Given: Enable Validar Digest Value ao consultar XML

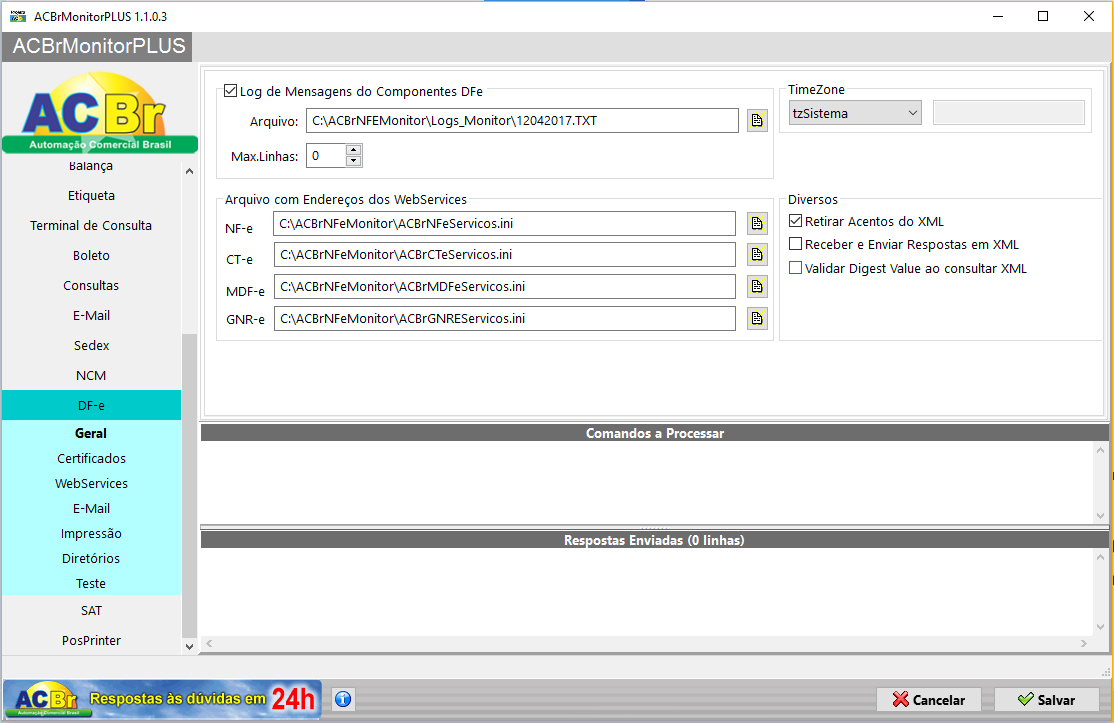Looking at the screenshot, I should coord(796,268).
